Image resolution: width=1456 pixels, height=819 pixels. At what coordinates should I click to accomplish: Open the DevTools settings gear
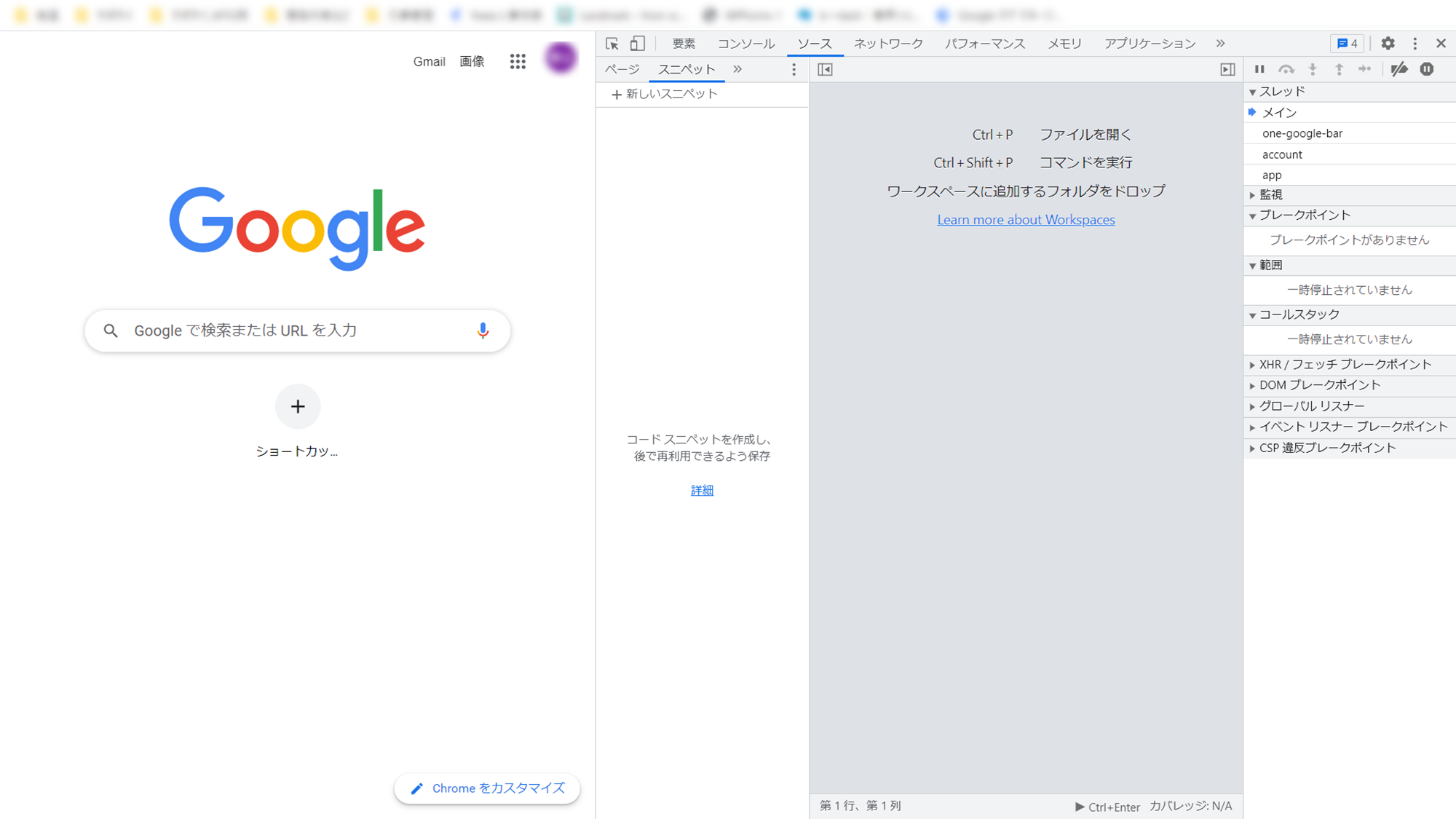pos(1388,44)
